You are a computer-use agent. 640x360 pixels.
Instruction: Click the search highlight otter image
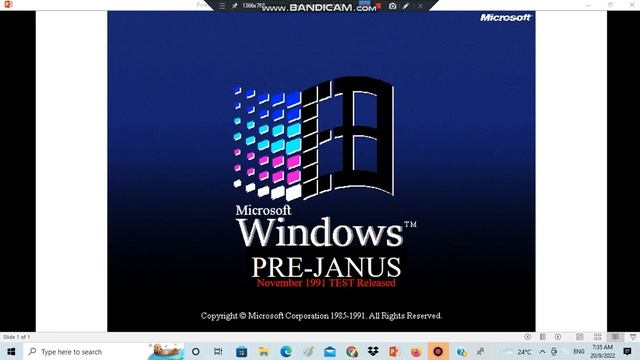click(x=166, y=351)
